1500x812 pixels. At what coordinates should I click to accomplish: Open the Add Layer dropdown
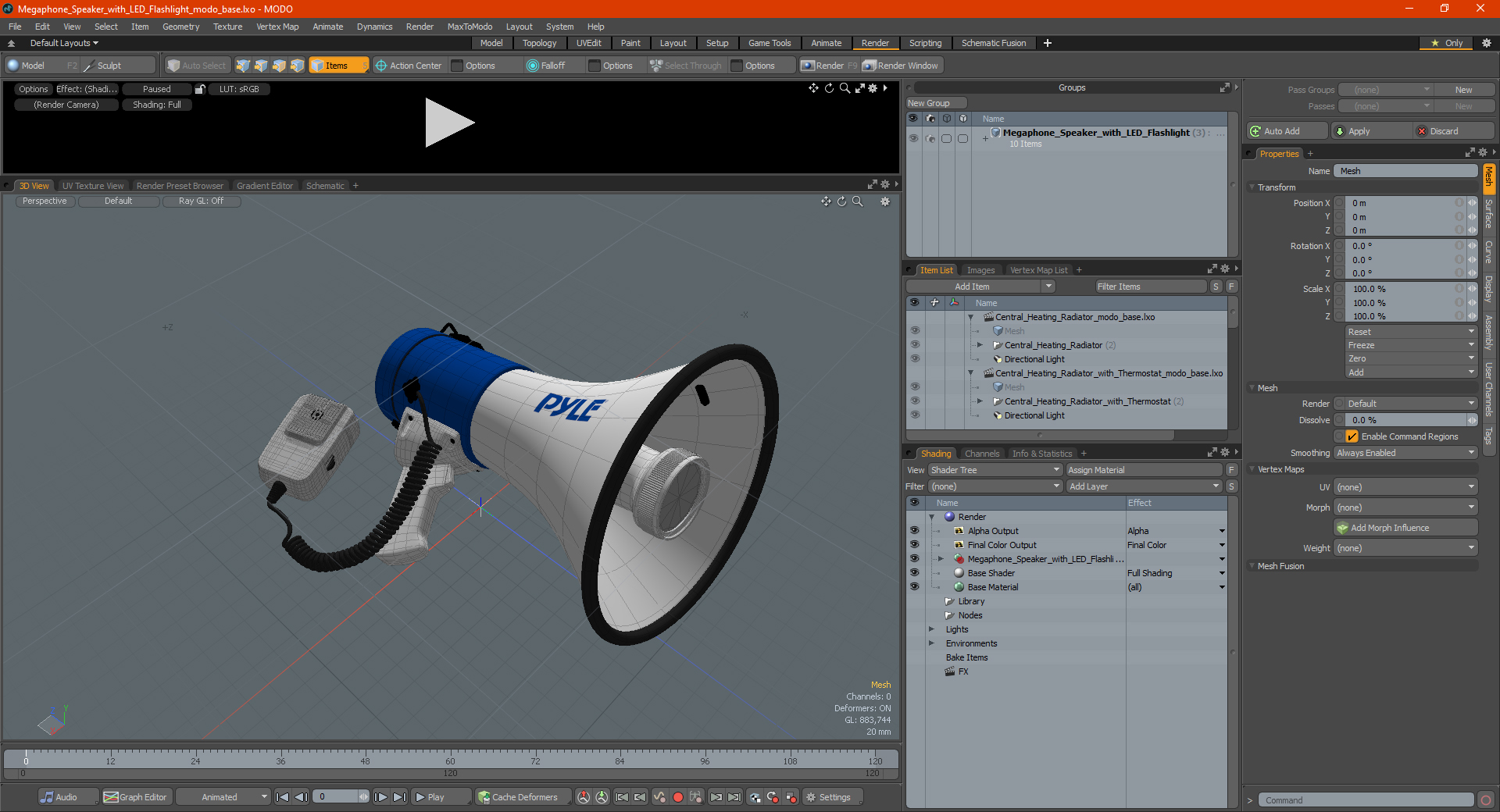(x=1144, y=486)
